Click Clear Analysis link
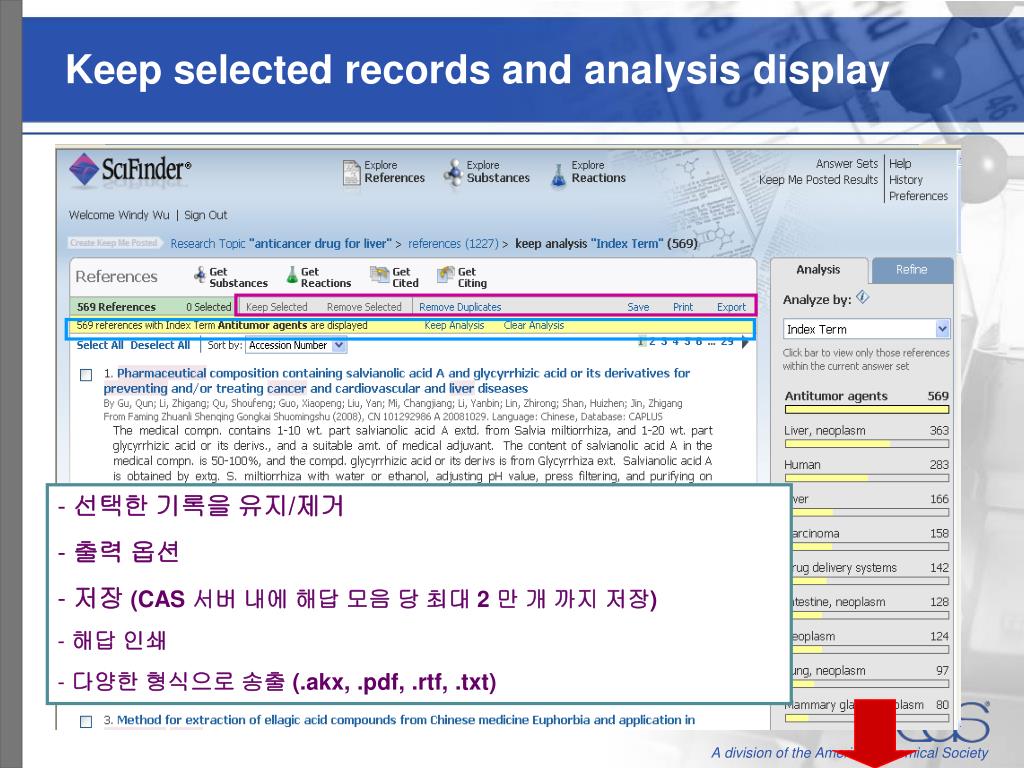The height and width of the screenshot is (768, 1024). (534, 325)
